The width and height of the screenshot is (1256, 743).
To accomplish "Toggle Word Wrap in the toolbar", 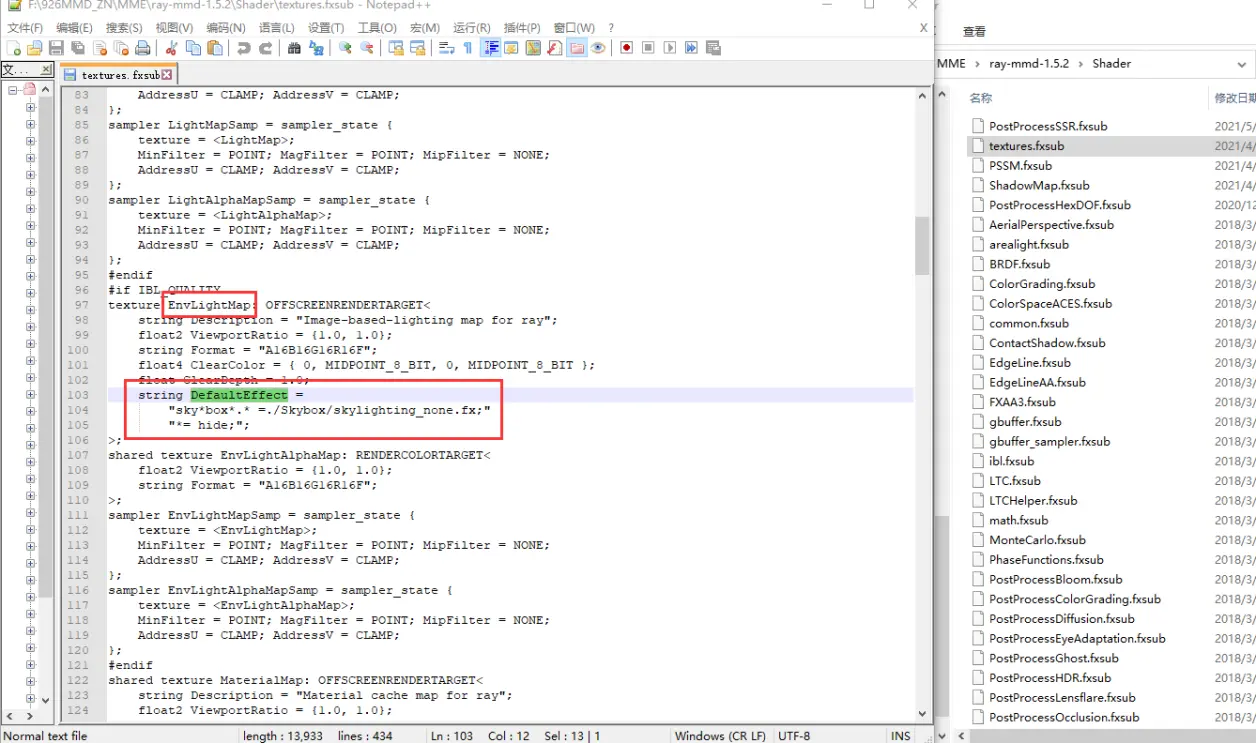I will tap(446, 48).
